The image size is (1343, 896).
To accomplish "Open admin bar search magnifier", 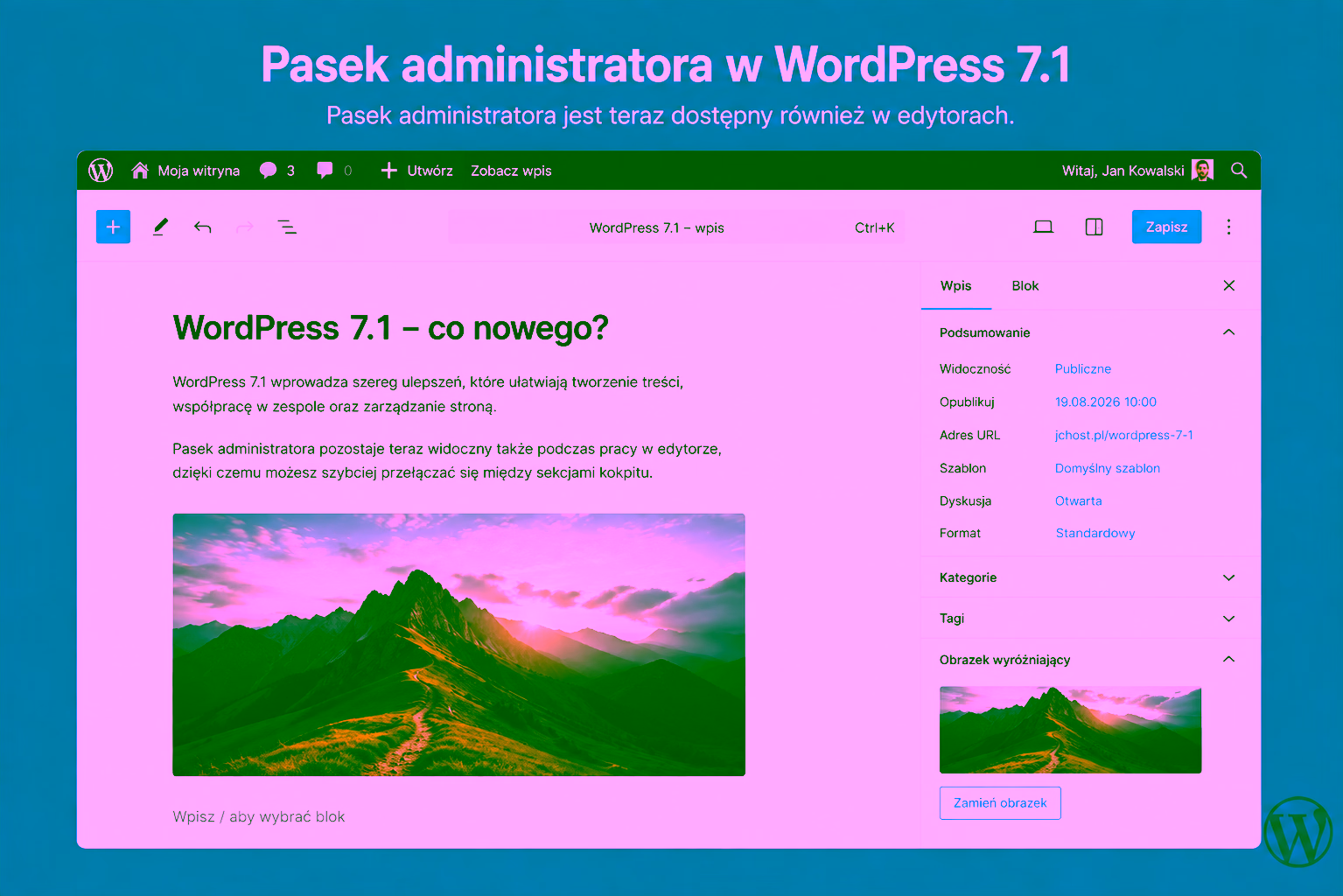I will click(x=1239, y=171).
